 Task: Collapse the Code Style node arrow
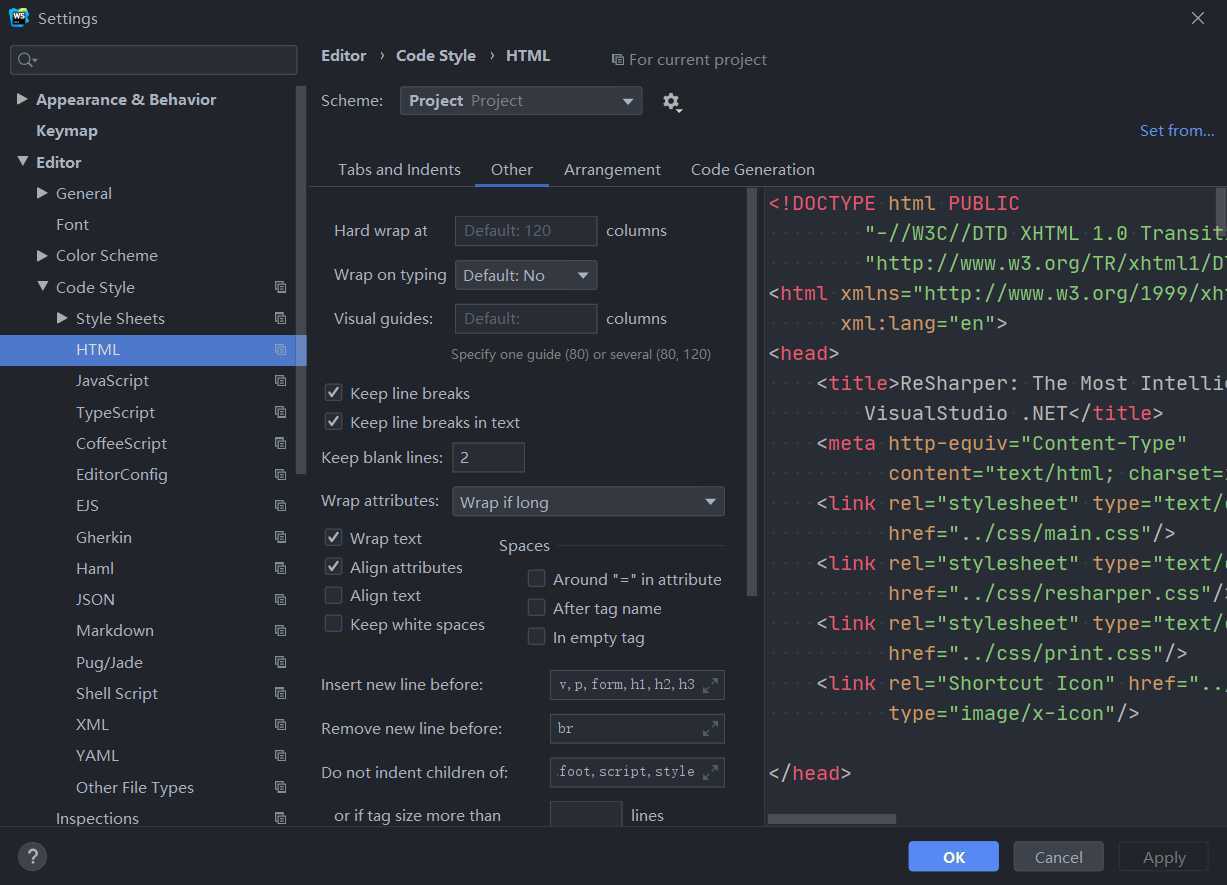pos(42,287)
